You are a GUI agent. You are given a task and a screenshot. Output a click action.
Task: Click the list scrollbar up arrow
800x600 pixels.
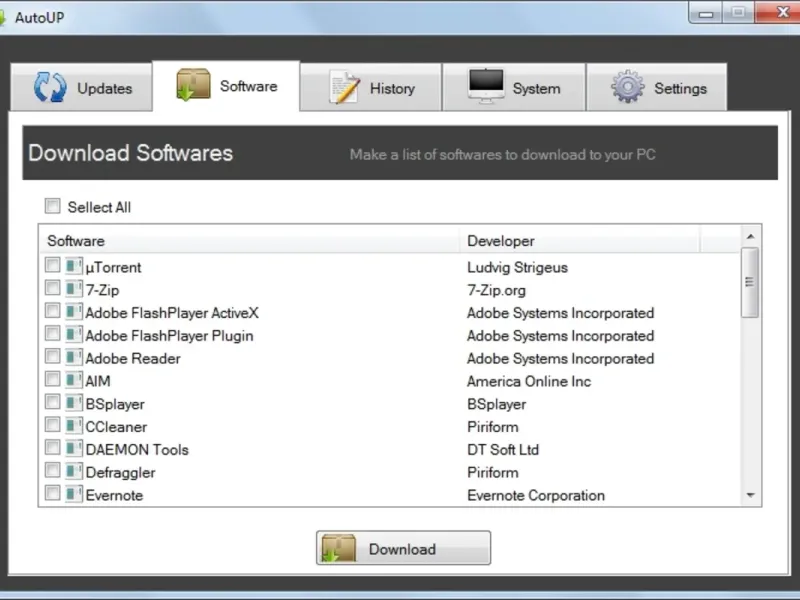click(751, 236)
